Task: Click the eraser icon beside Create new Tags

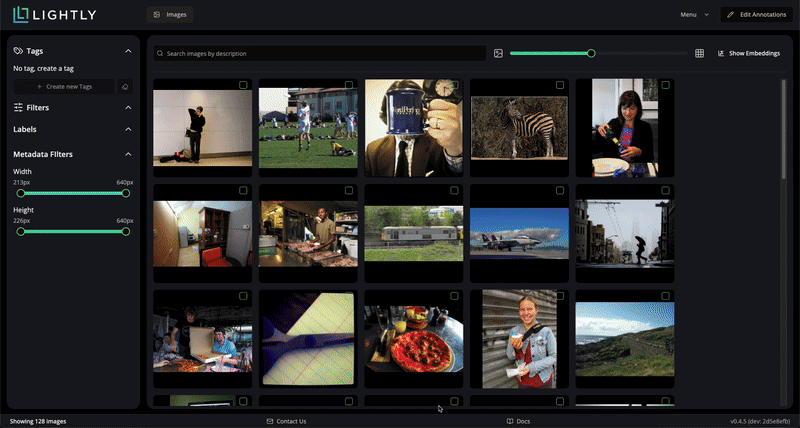Action: (125, 87)
